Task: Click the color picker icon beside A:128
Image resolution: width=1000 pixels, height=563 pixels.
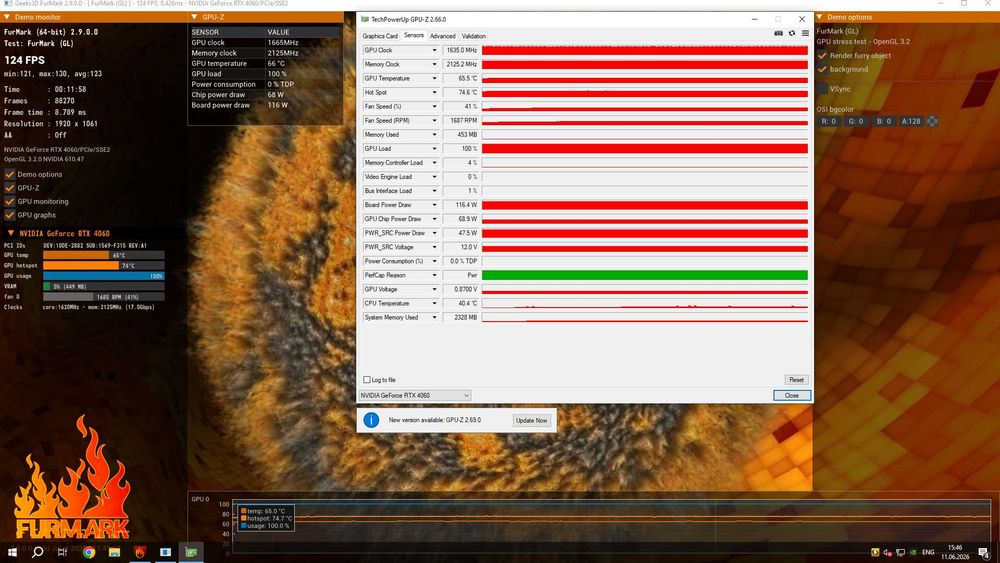Action: point(932,121)
